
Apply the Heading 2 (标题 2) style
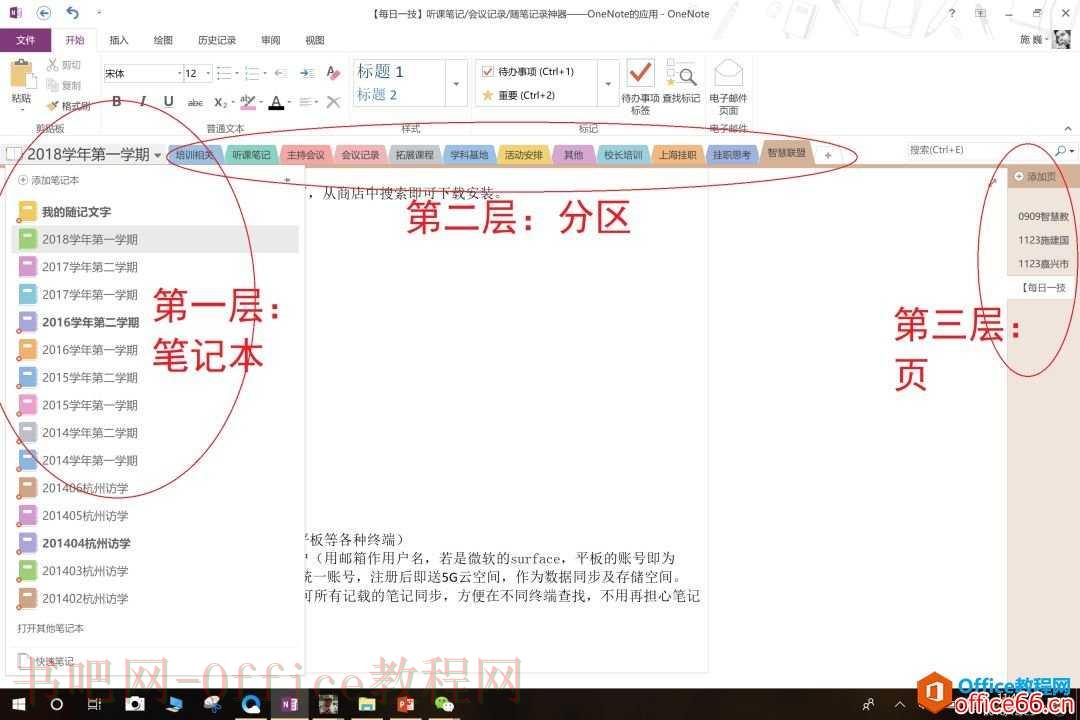coord(377,95)
